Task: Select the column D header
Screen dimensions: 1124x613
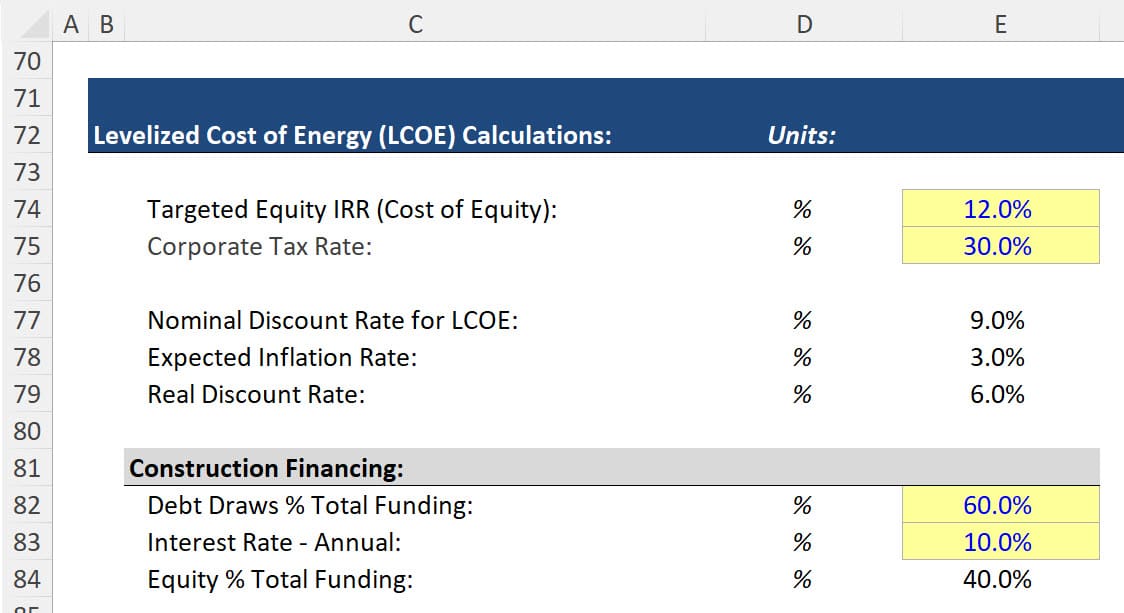Action: (x=803, y=23)
